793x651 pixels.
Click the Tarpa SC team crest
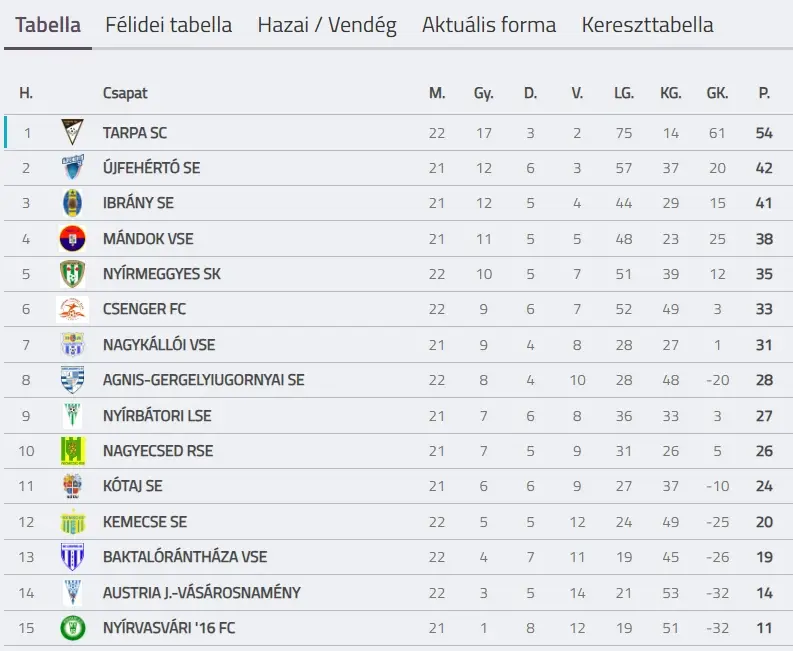click(x=72, y=132)
